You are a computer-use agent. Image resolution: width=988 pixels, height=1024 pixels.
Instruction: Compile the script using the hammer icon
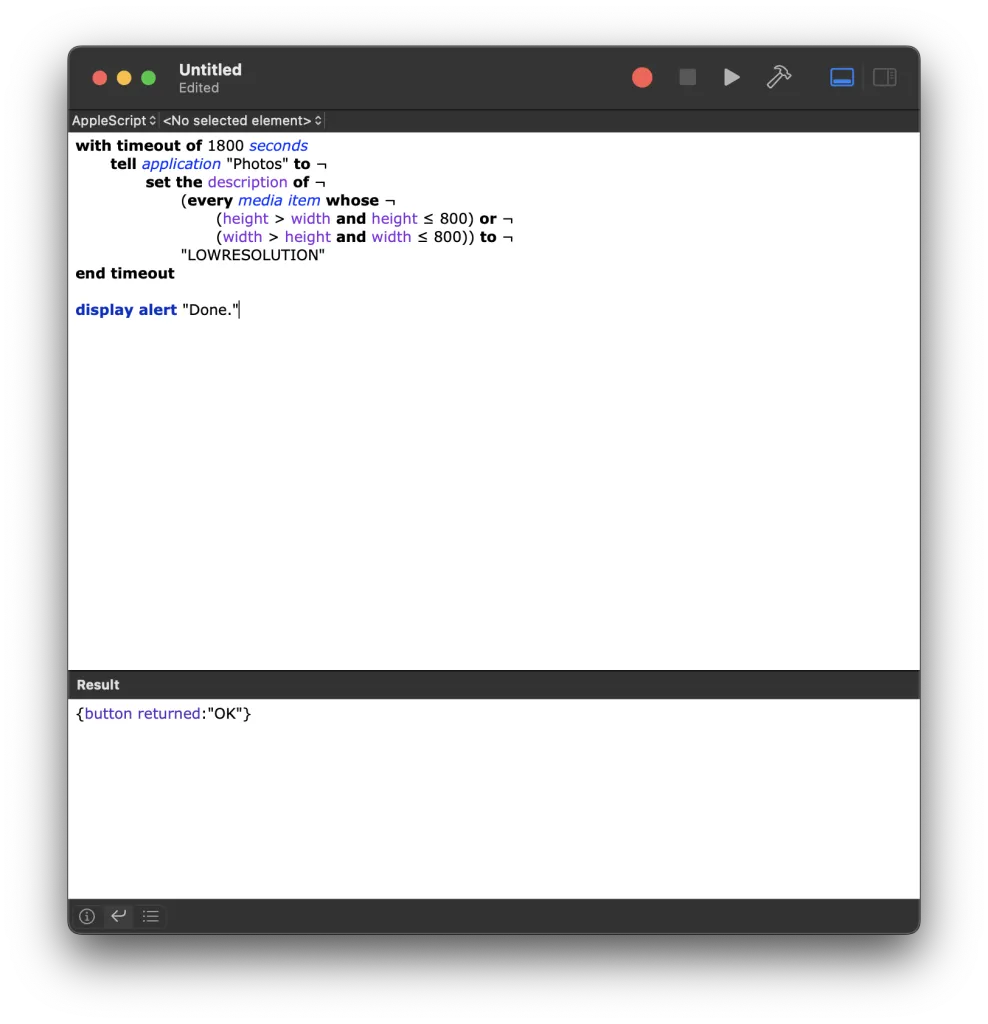pos(779,77)
